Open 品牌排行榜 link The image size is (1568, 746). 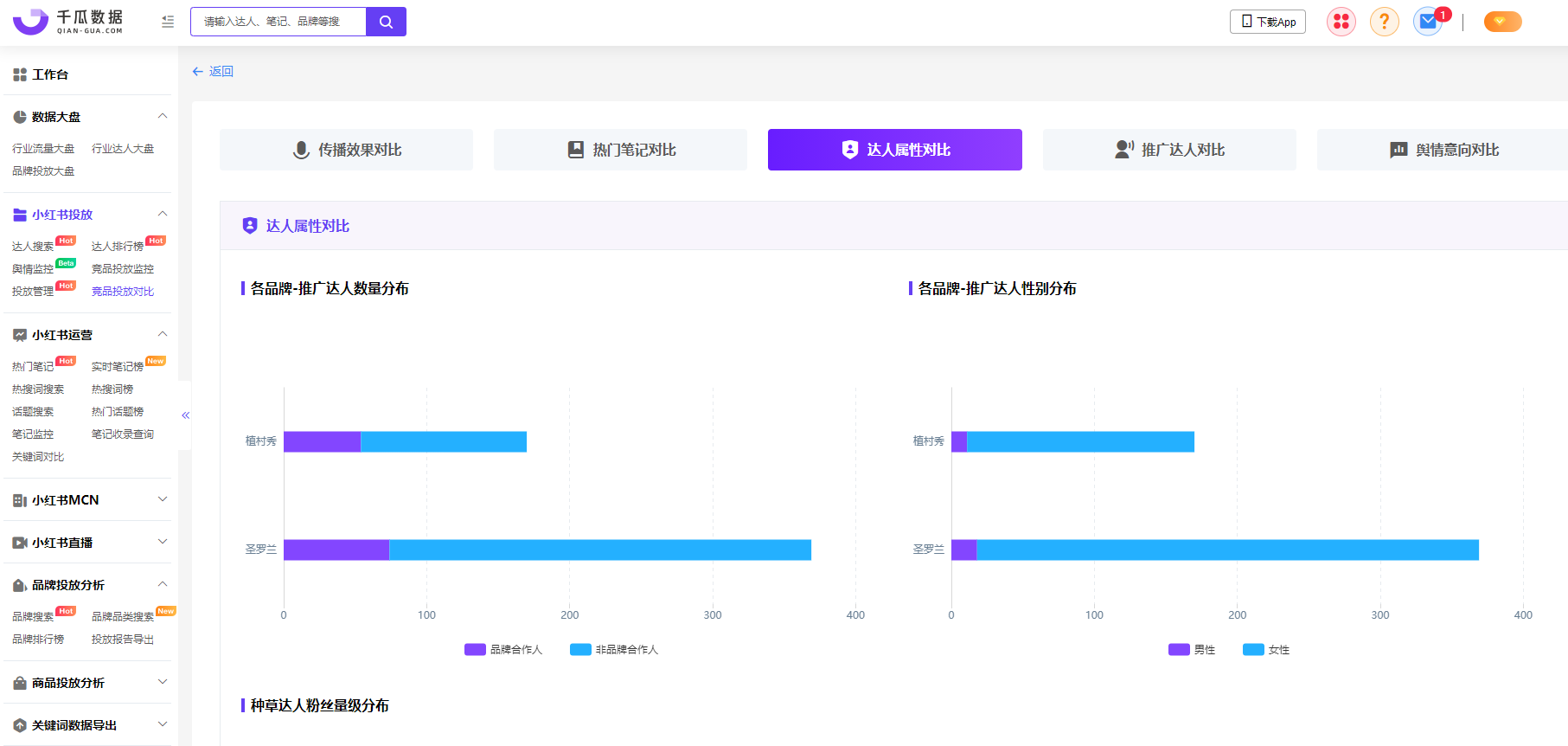pyautogui.click(x=38, y=640)
